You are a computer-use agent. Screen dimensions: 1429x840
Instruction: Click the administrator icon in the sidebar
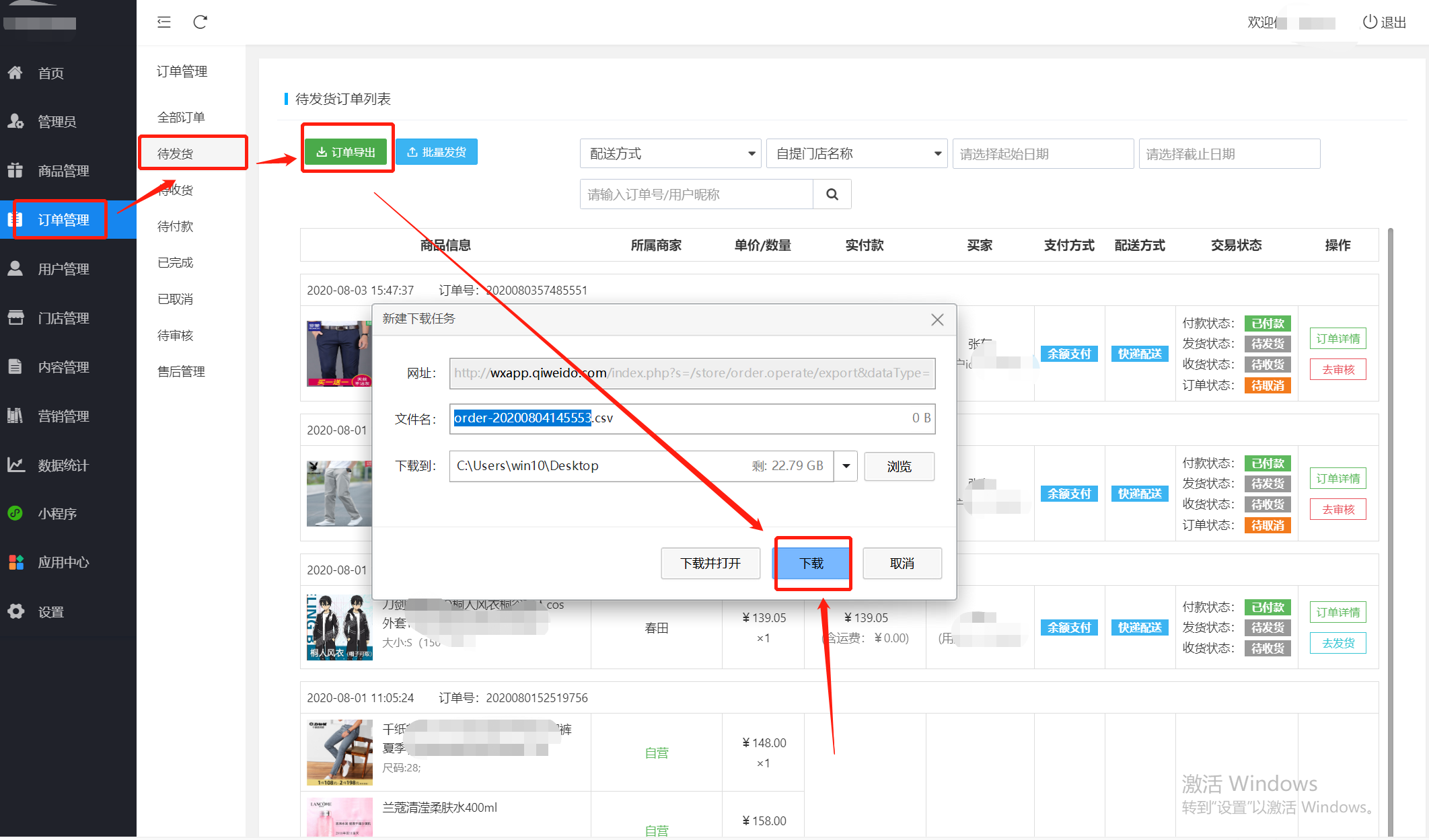(x=15, y=121)
